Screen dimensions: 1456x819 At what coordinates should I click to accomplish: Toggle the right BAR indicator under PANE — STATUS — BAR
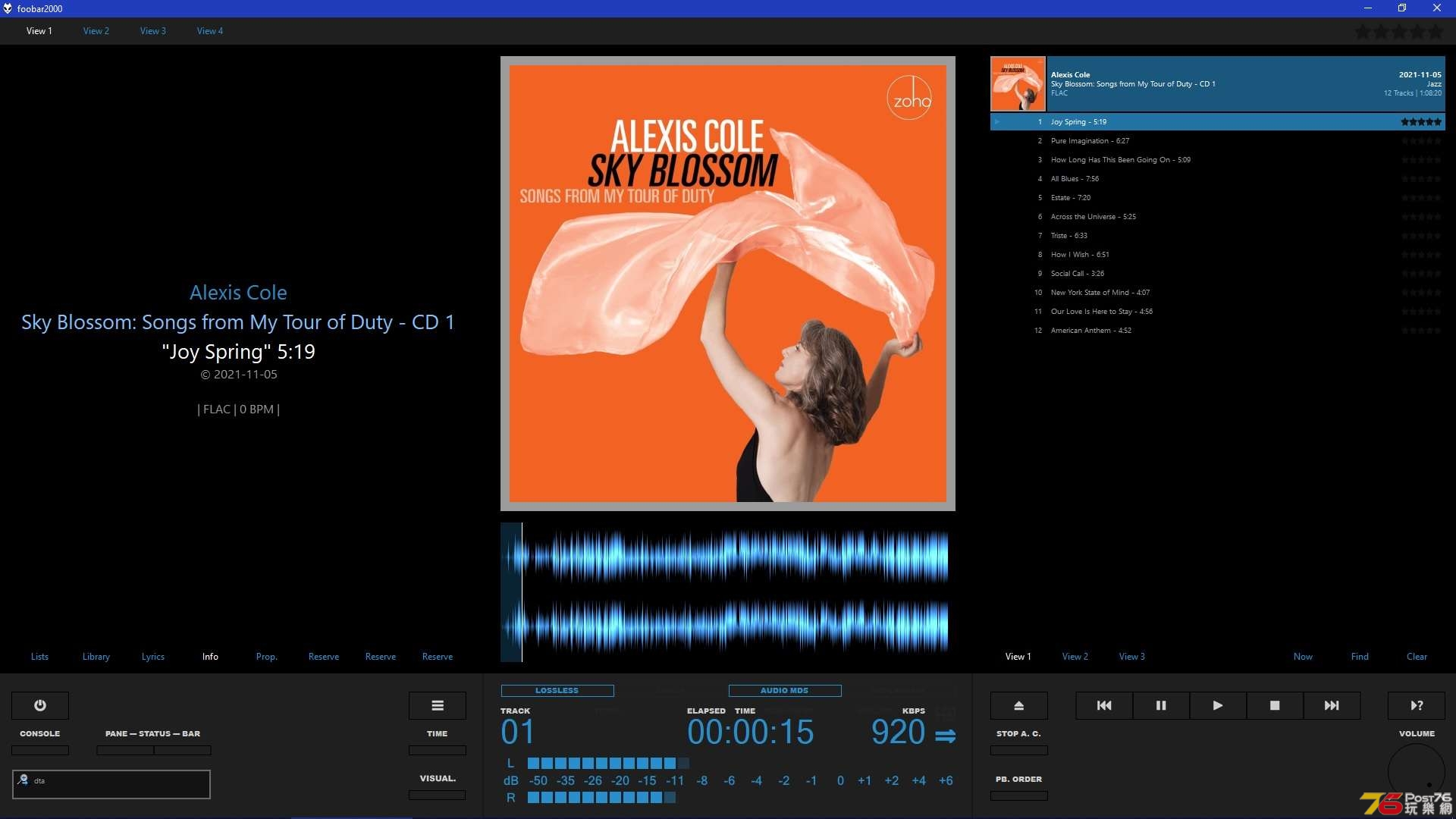click(183, 751)
